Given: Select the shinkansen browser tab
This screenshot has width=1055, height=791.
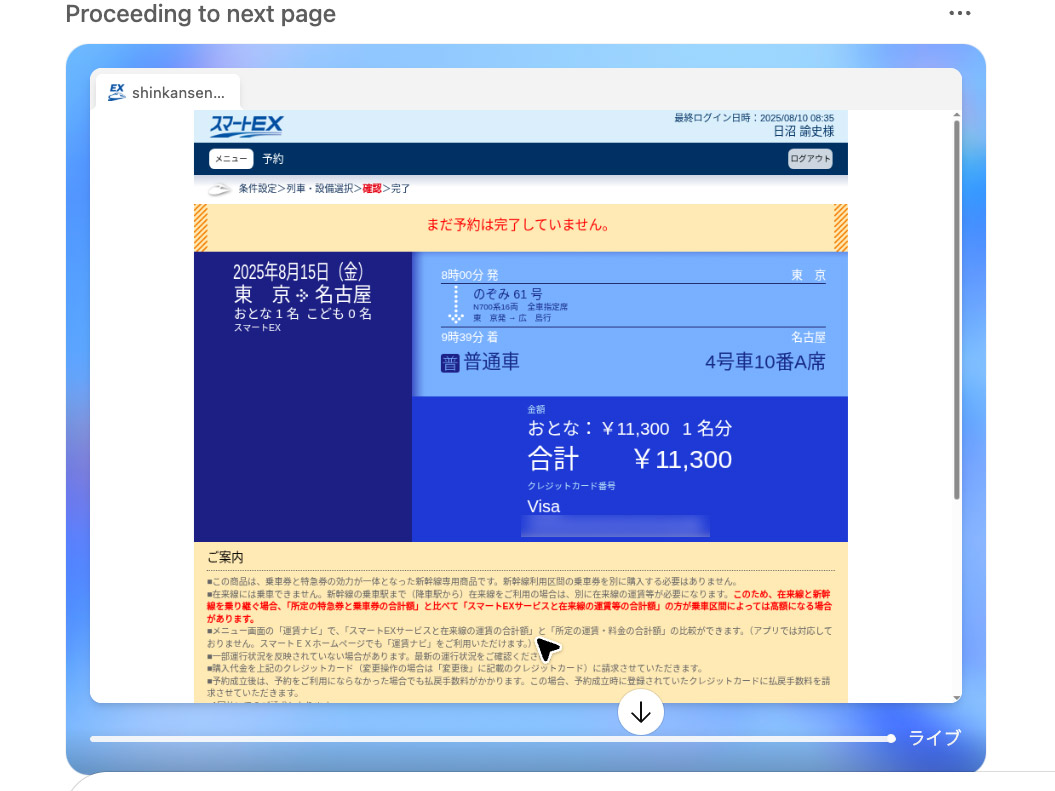Looking at the screenshot, I should click(x=167, y=92).
